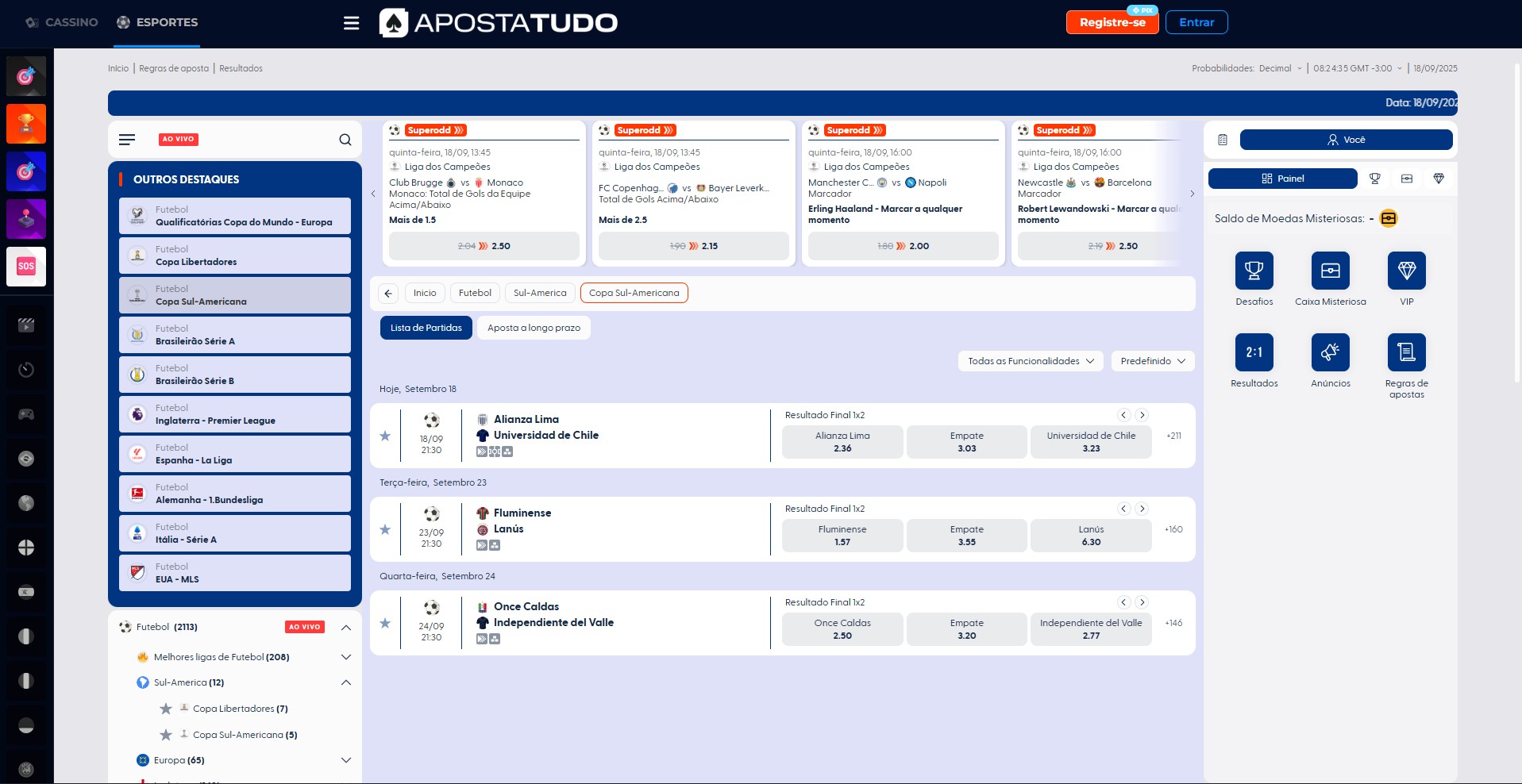The width and height of the screenshot is (1522, 784).
Task: Toggle the AO VIVO filter next to the search
Action: click(179, 140)
